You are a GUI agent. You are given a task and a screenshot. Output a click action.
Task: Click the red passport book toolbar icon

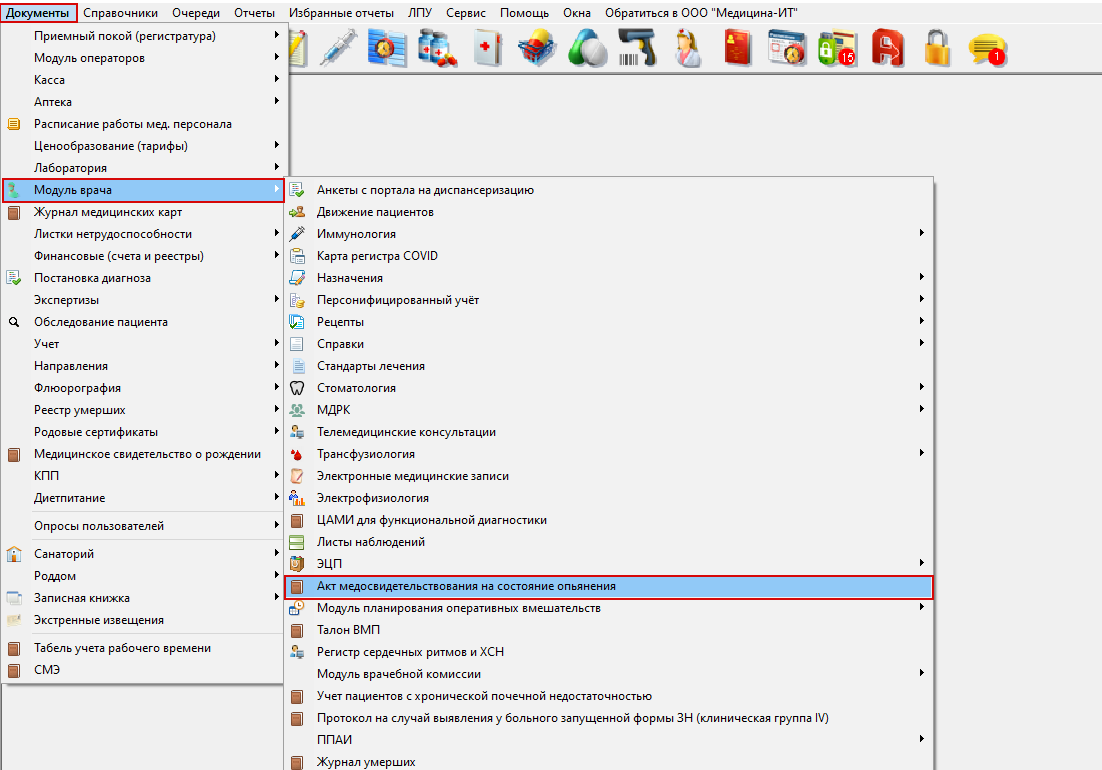click(x=738, y=48)
